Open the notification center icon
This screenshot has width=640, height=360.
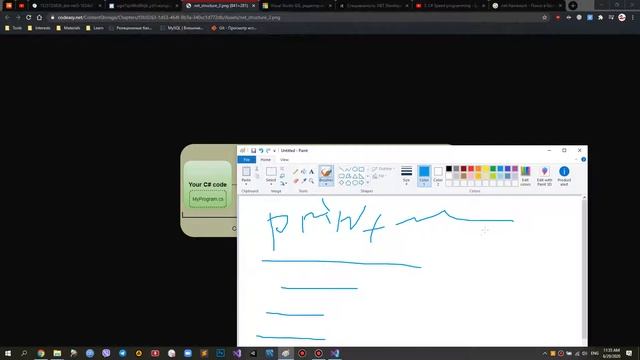[629, 353]
